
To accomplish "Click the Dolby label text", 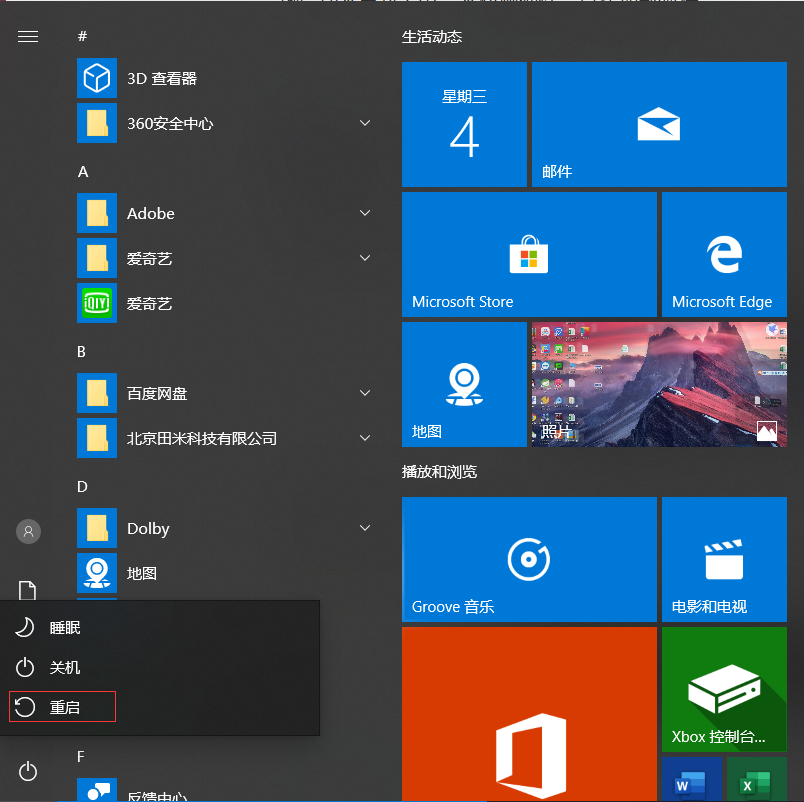I will coord(148,529).
